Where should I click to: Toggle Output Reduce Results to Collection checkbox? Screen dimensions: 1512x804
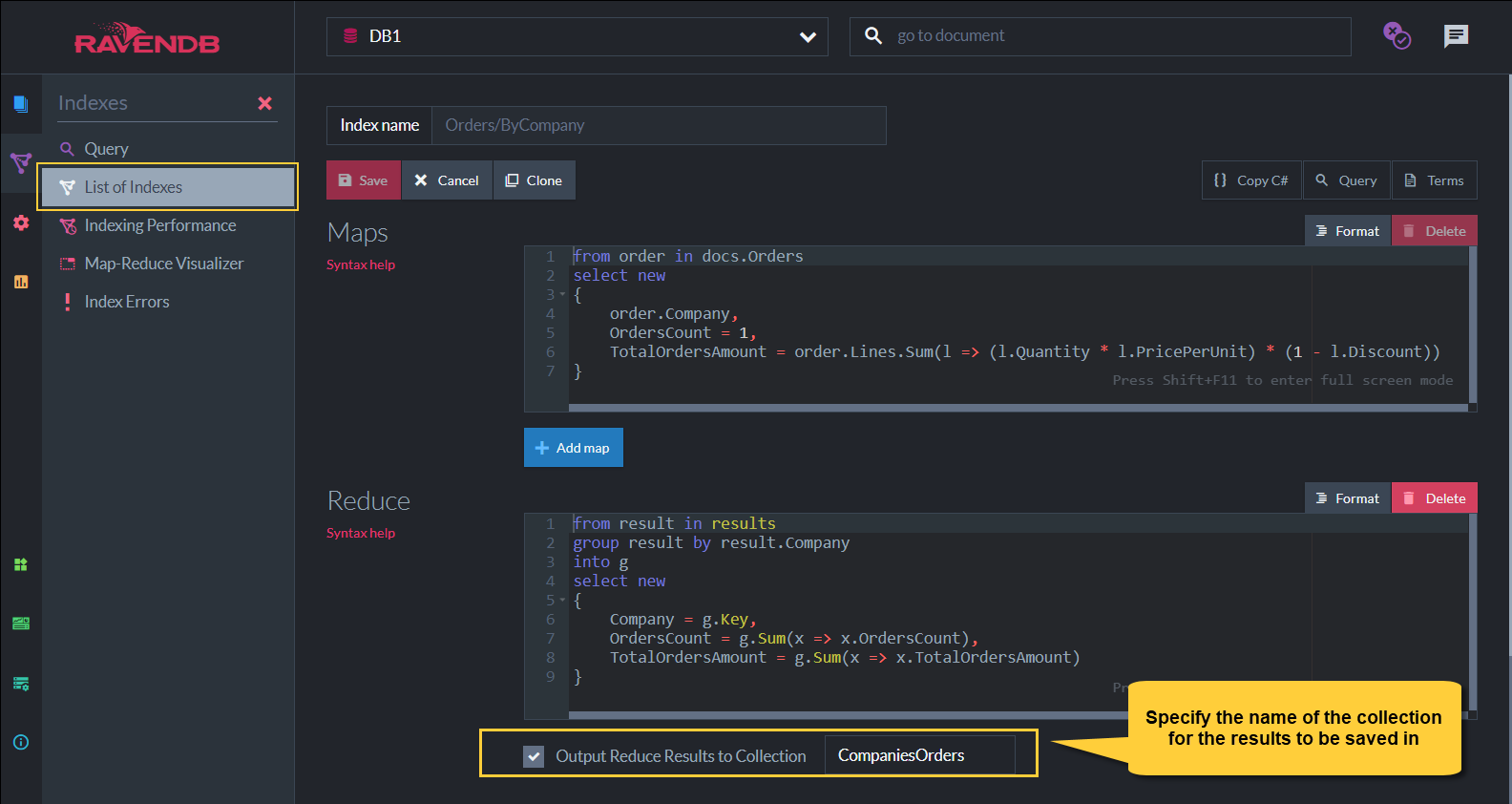[534, 756]
